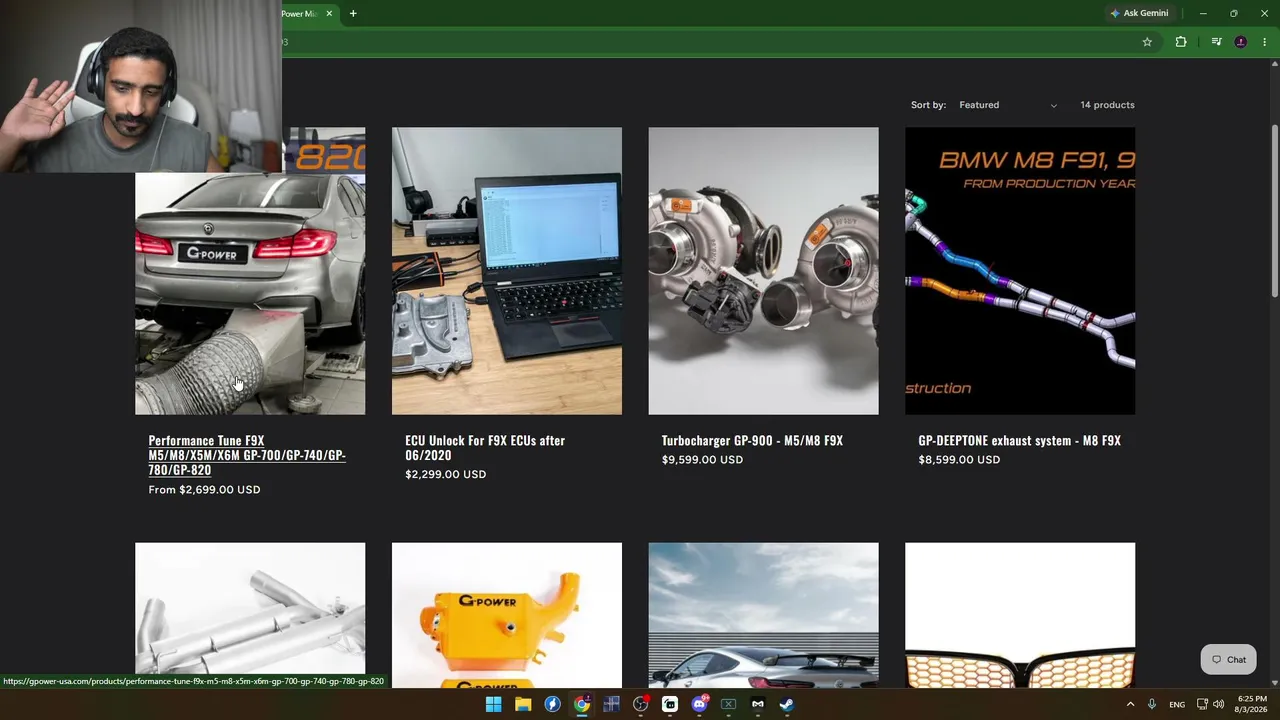1280x720 pixels.
Task: Open the Chrome three-dot menu
Action: click(x=1265, y=42)
